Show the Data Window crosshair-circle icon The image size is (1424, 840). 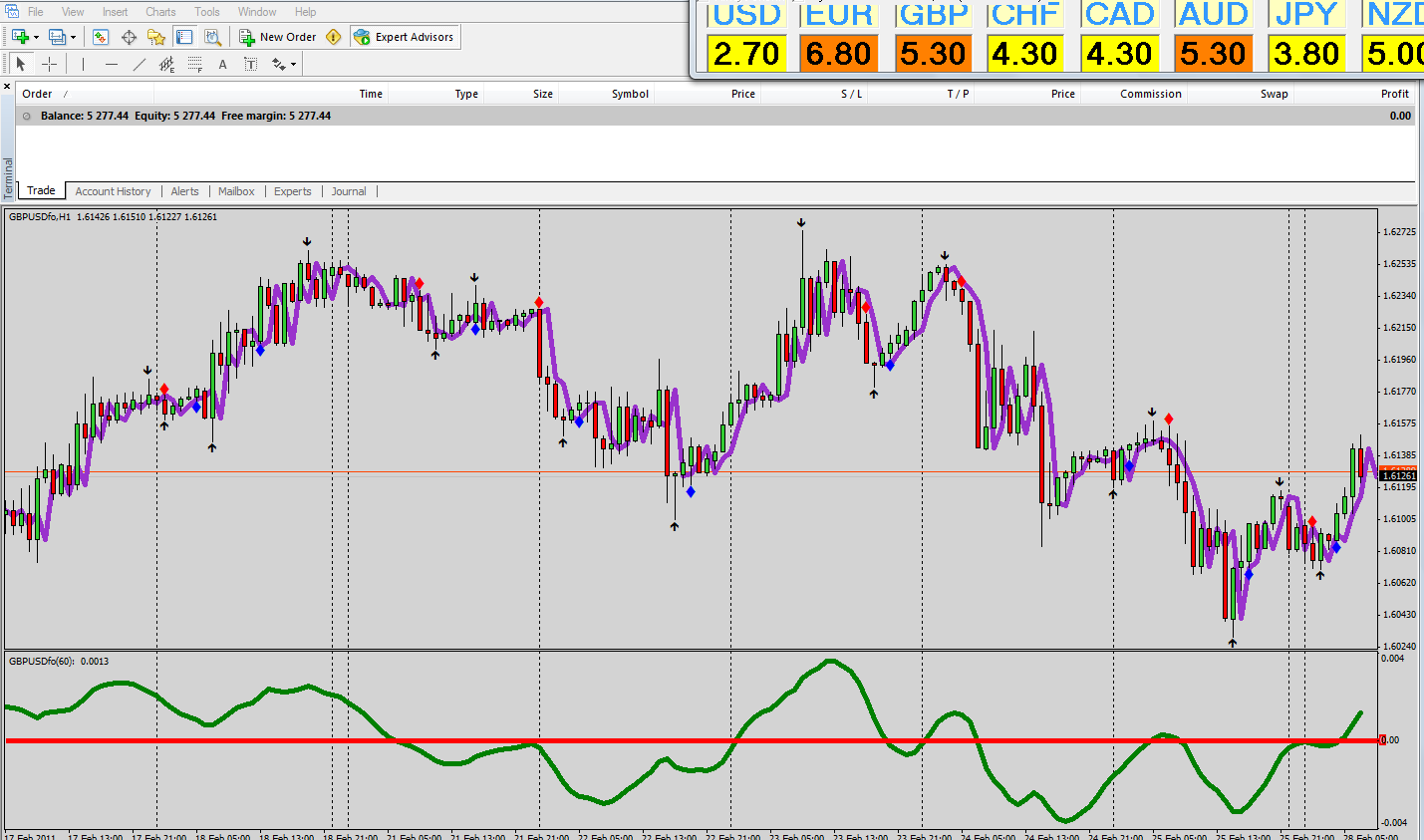click(x=129, y=37)
